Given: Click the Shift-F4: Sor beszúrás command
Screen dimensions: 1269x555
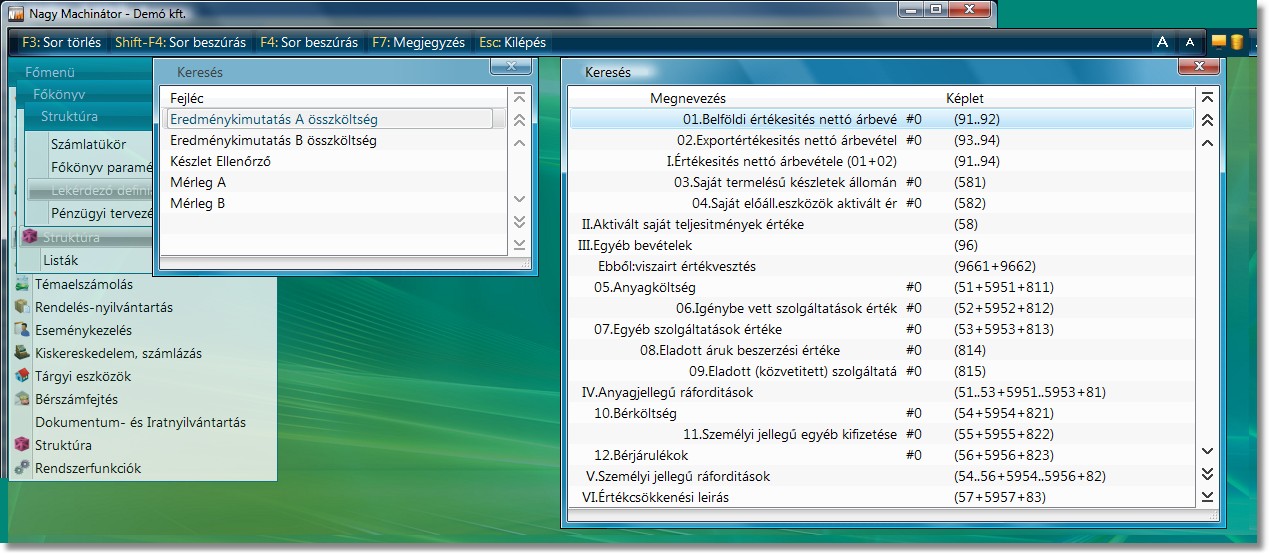Looking at the screenshot, I should click(181, 43).
